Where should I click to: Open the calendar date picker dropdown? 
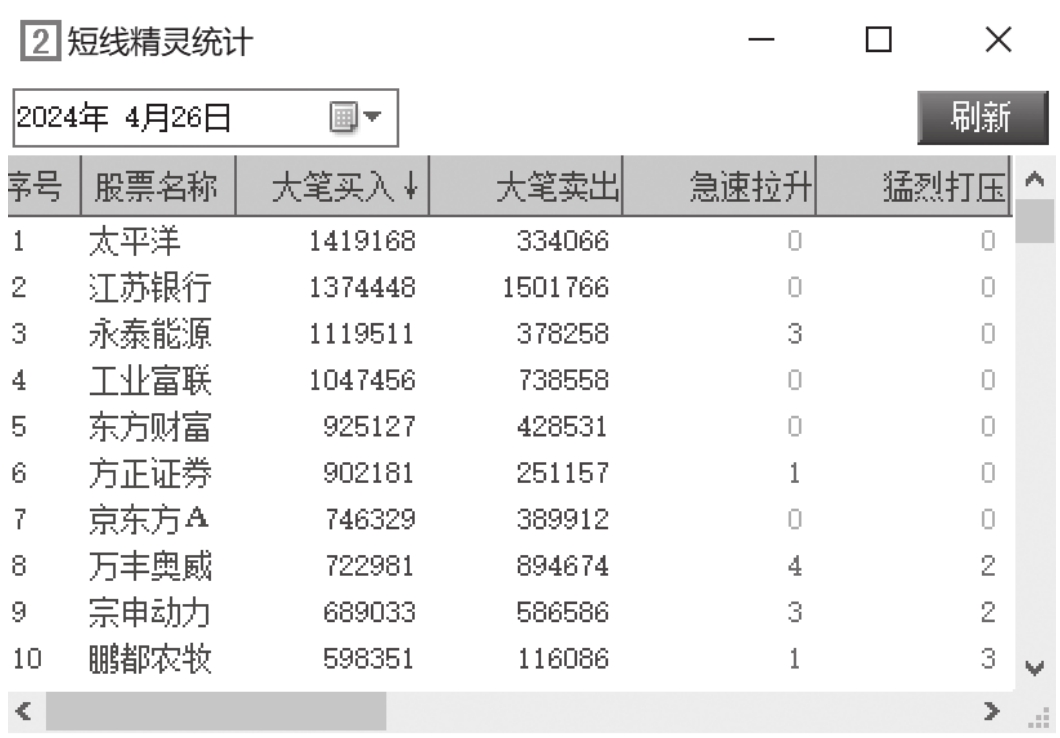pos(356,117)
